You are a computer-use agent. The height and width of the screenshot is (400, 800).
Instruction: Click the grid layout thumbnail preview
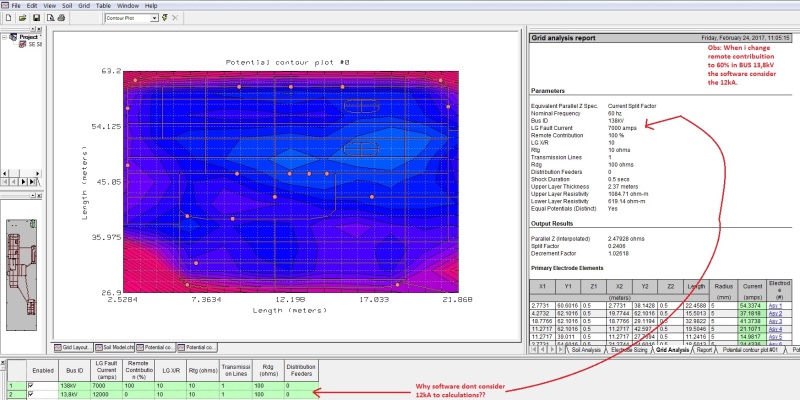click(22, 275)
